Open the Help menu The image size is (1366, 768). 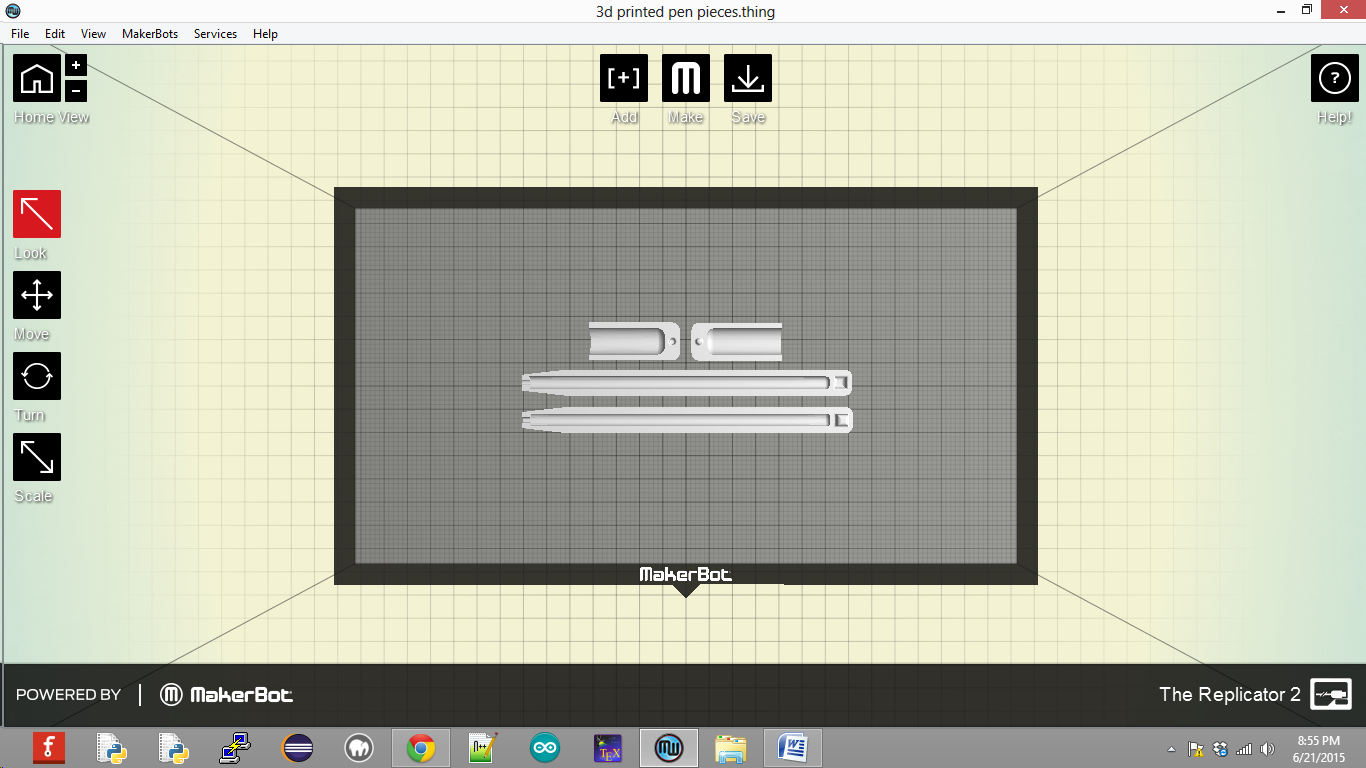click(265, 33)
